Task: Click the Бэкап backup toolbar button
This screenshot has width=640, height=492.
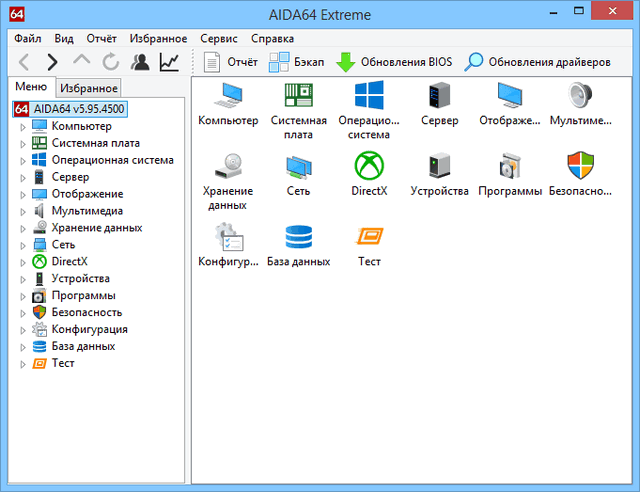Action: pyautogui.click(x=296, y=62)
